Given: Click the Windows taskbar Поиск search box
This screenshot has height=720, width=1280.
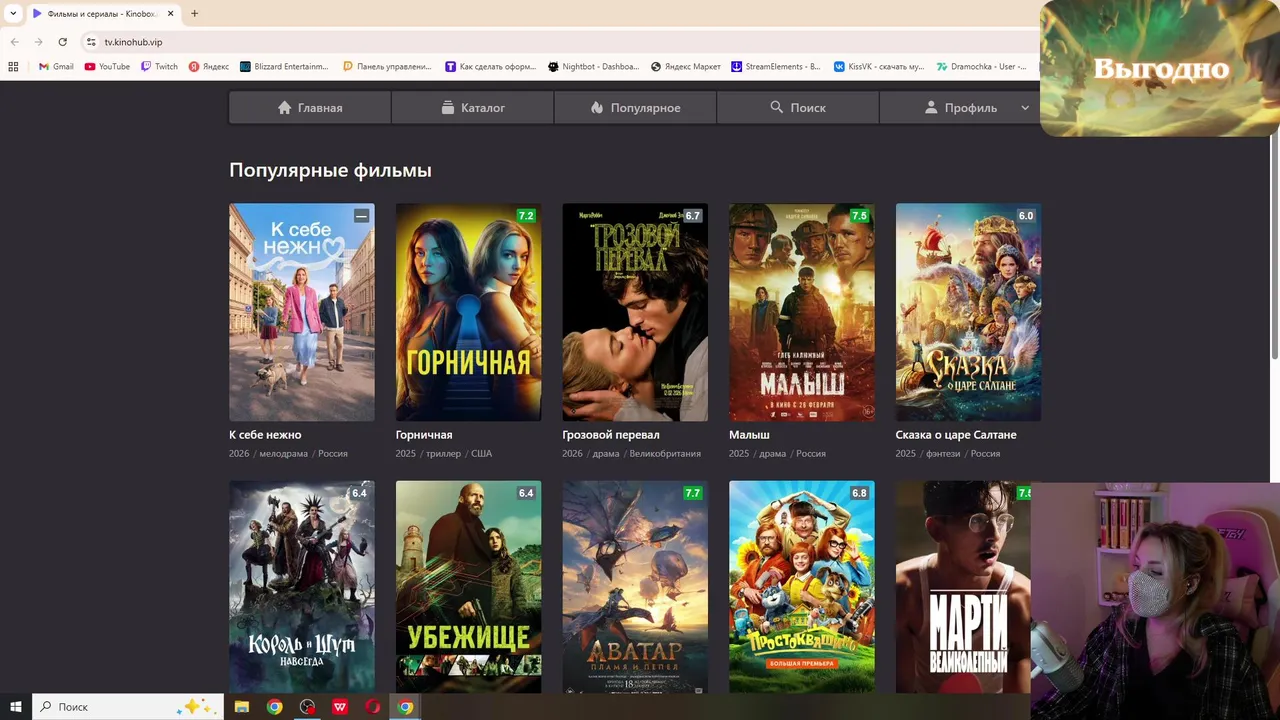Looking at the screenshot, I should (x=128, y=707).
